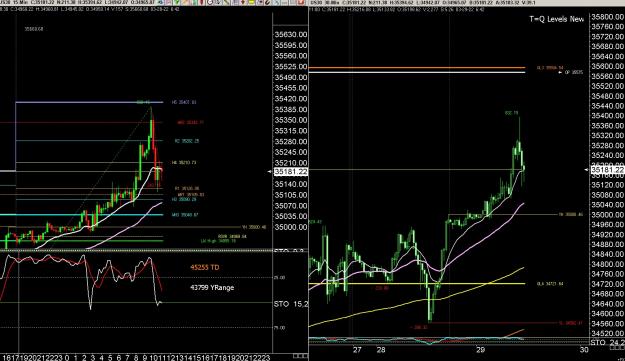Select the cyan MHG horizontal line in the left chart
This screenshot has width=625, height=361.
pos(82,215)
